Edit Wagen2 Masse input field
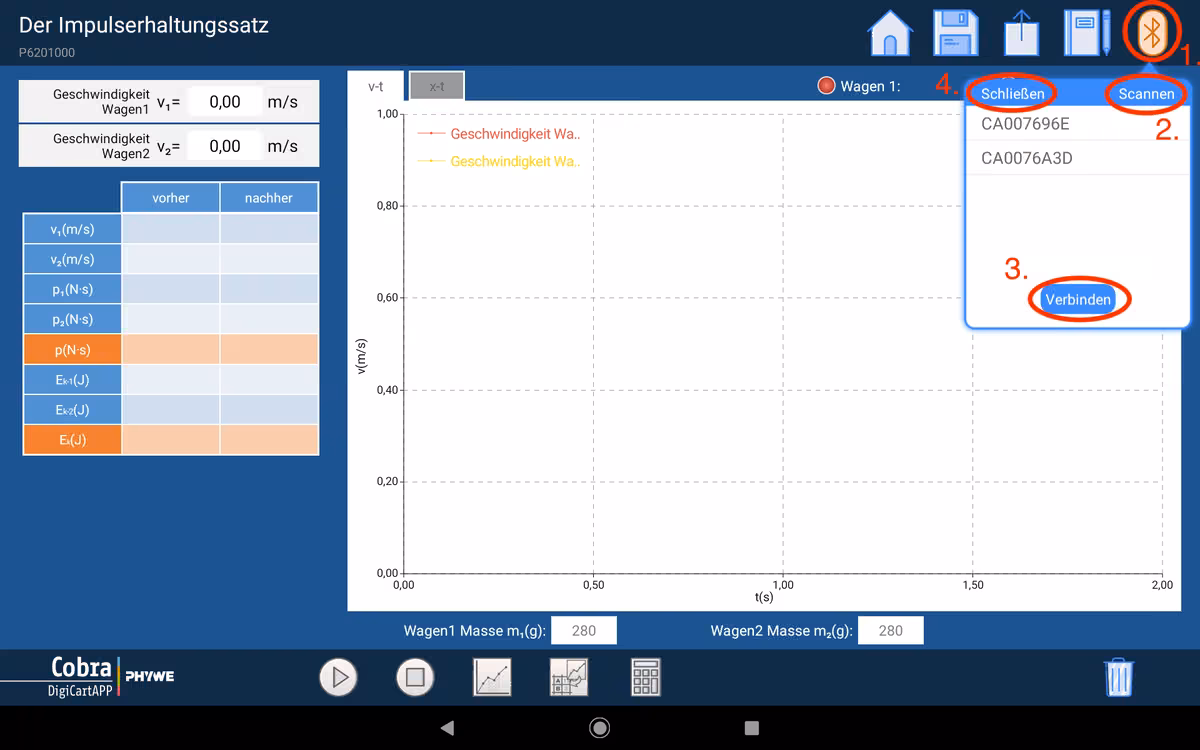This screenshot has width=1200, height=750. [890, 630]
